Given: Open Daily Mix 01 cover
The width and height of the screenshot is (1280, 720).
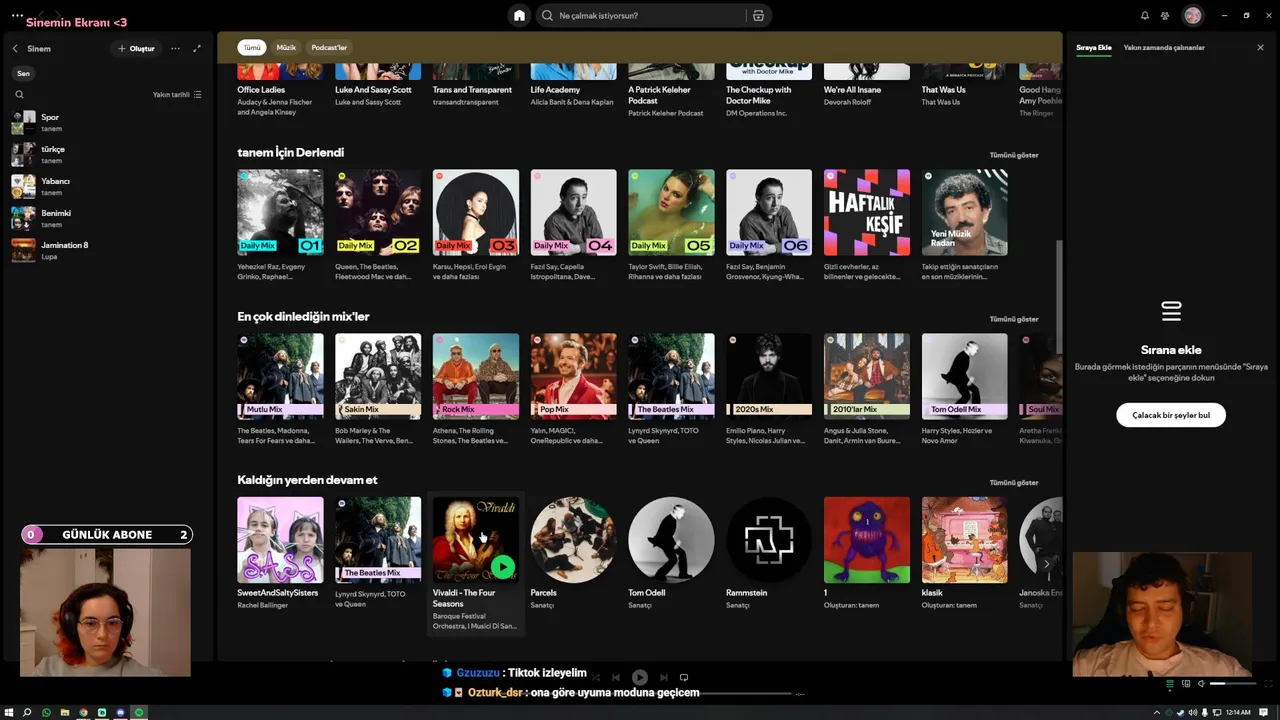Looking at the screenshot, I should [x=280, y=212].
